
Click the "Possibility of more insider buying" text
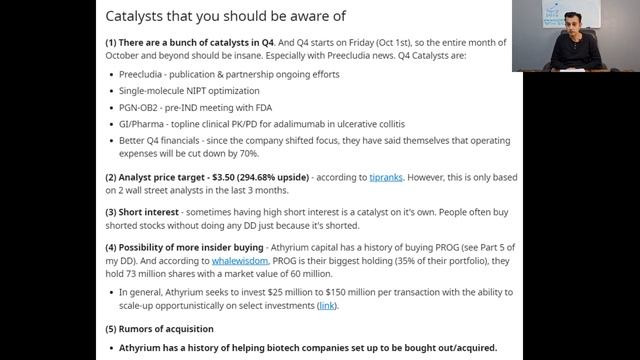184,247
